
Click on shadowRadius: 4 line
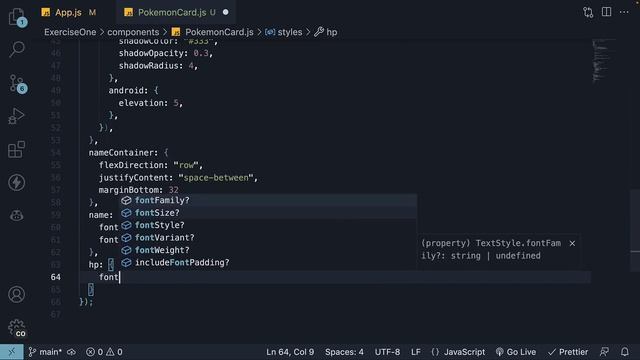(x=158, y=65)
